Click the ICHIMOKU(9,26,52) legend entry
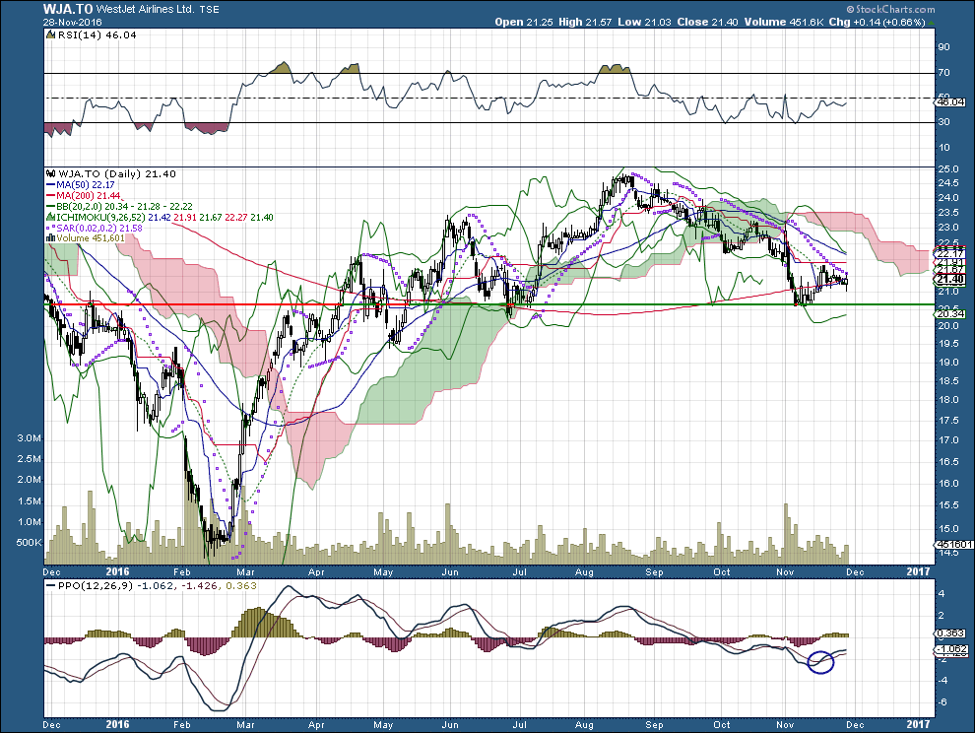Viewport: 975px width, 733px height. point(160,218)
